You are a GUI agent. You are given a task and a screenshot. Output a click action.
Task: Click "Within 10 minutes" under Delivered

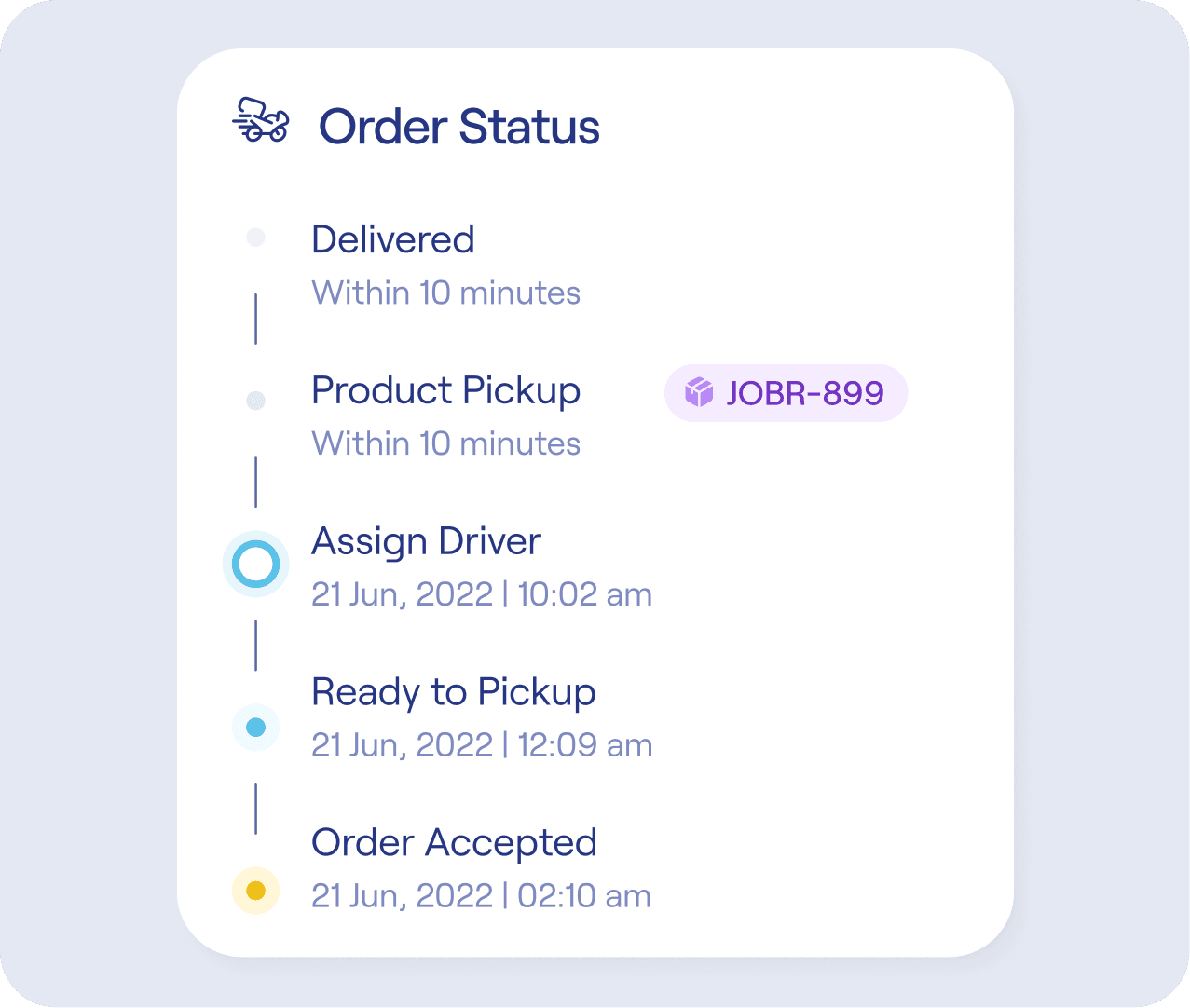(445, 293)
